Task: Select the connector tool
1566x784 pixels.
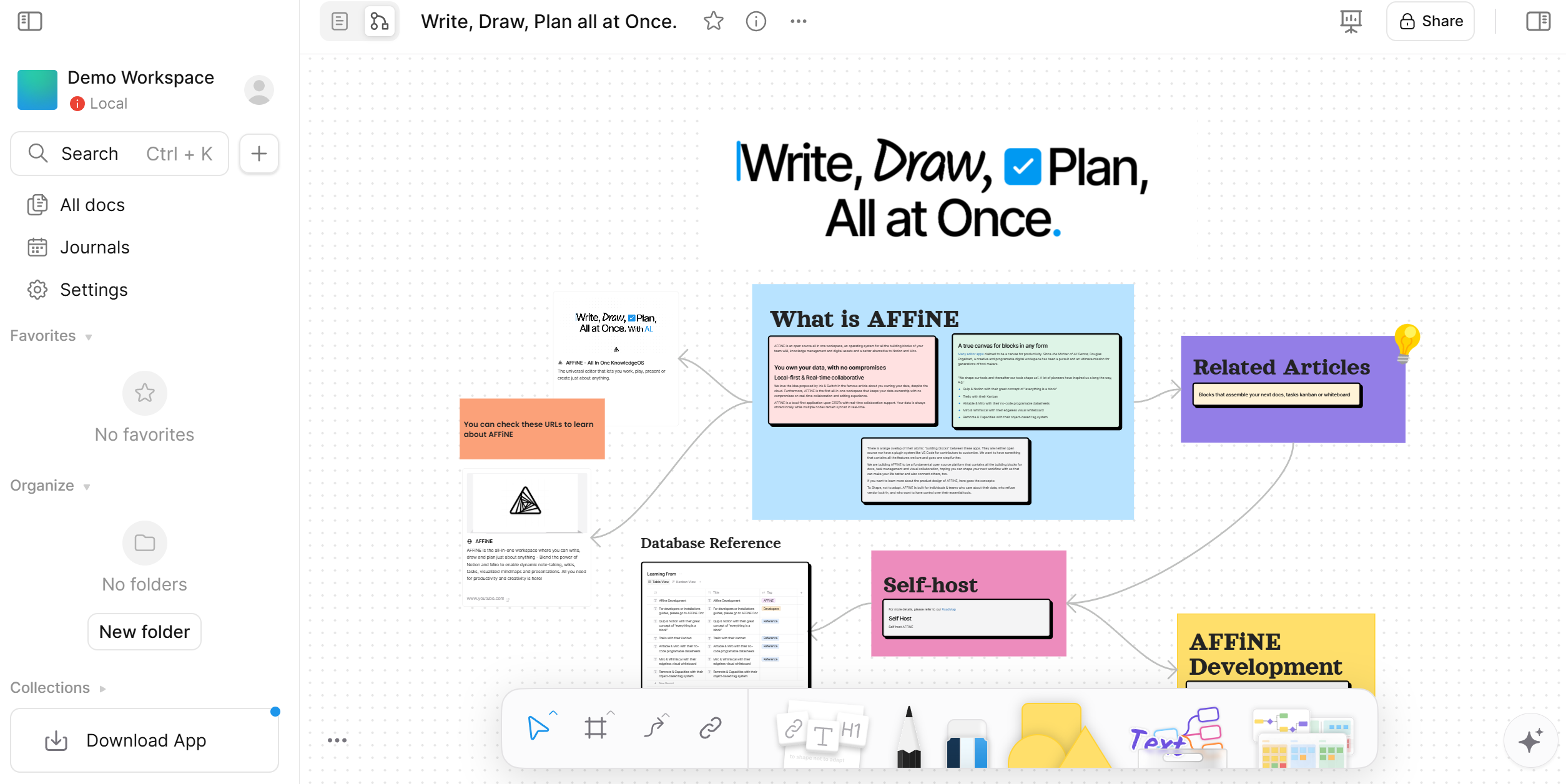Action: pos(654,728)
